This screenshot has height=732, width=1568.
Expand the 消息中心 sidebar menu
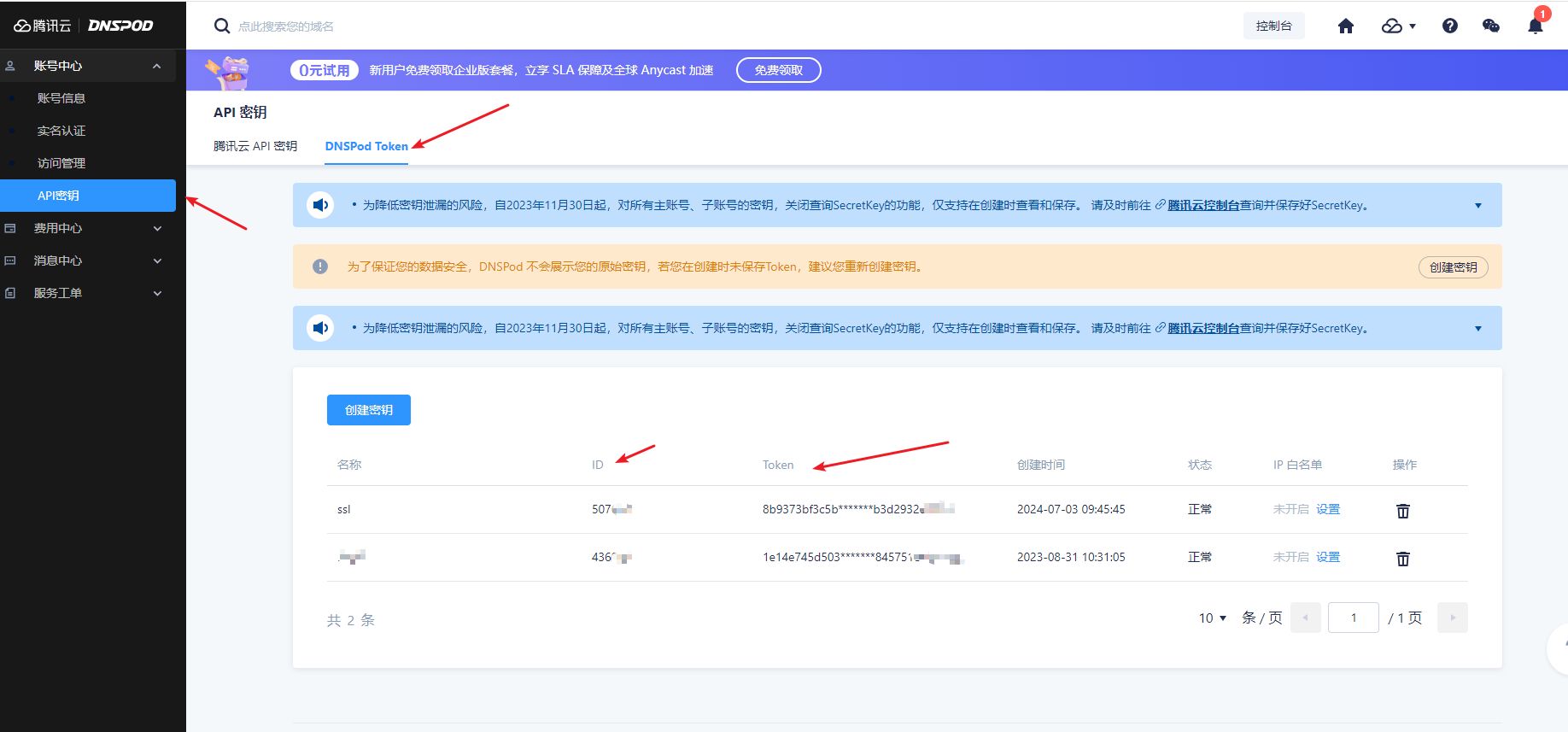click(x=156, y=261)
